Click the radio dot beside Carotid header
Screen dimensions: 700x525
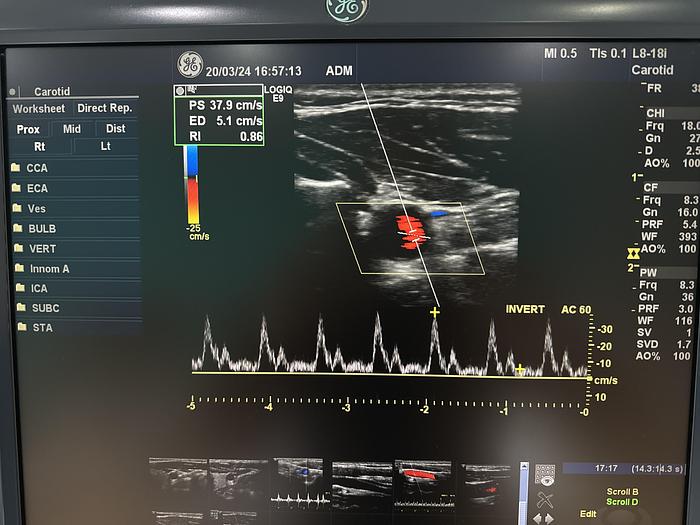pos(12,92)
